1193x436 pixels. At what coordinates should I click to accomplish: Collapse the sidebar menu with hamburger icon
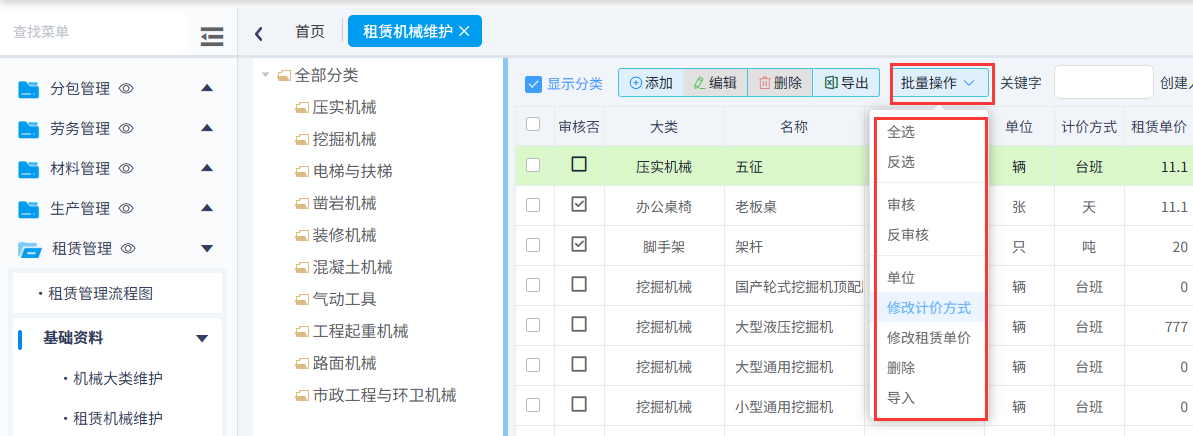[x=212, y=37]
